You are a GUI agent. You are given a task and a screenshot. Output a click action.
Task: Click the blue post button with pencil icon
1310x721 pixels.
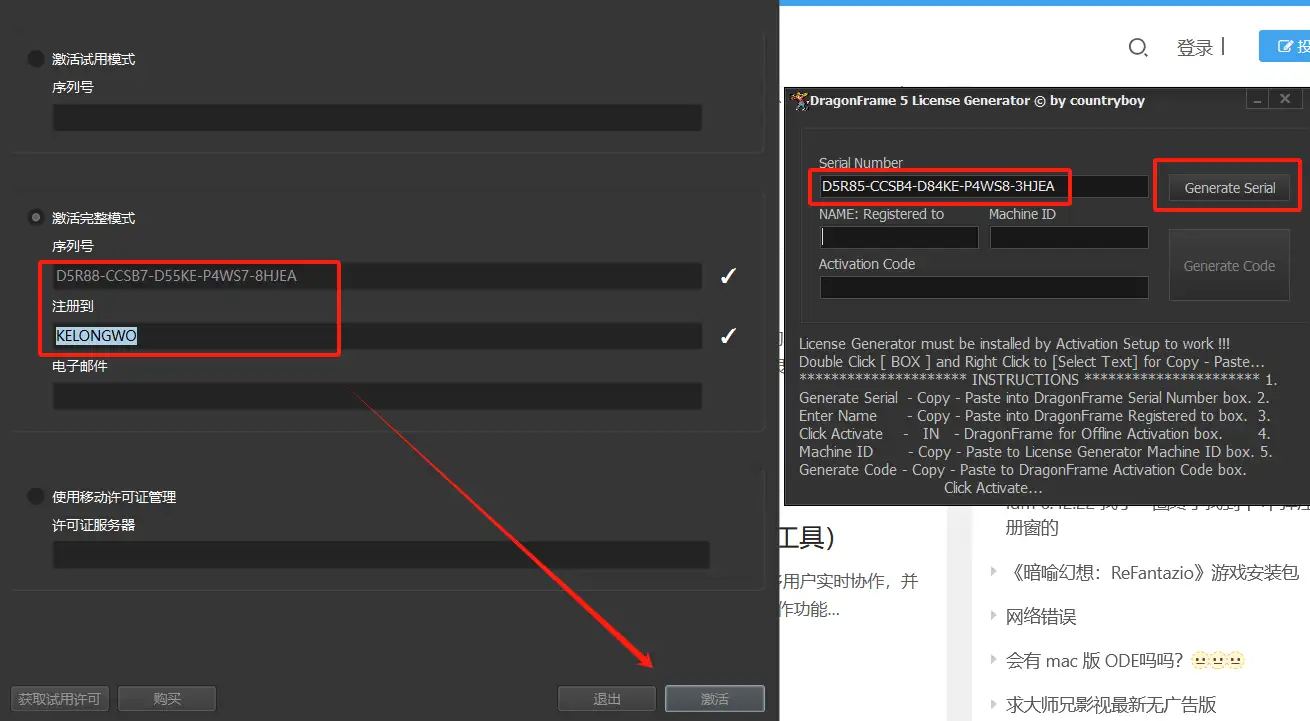click(x=1285, y=46)
